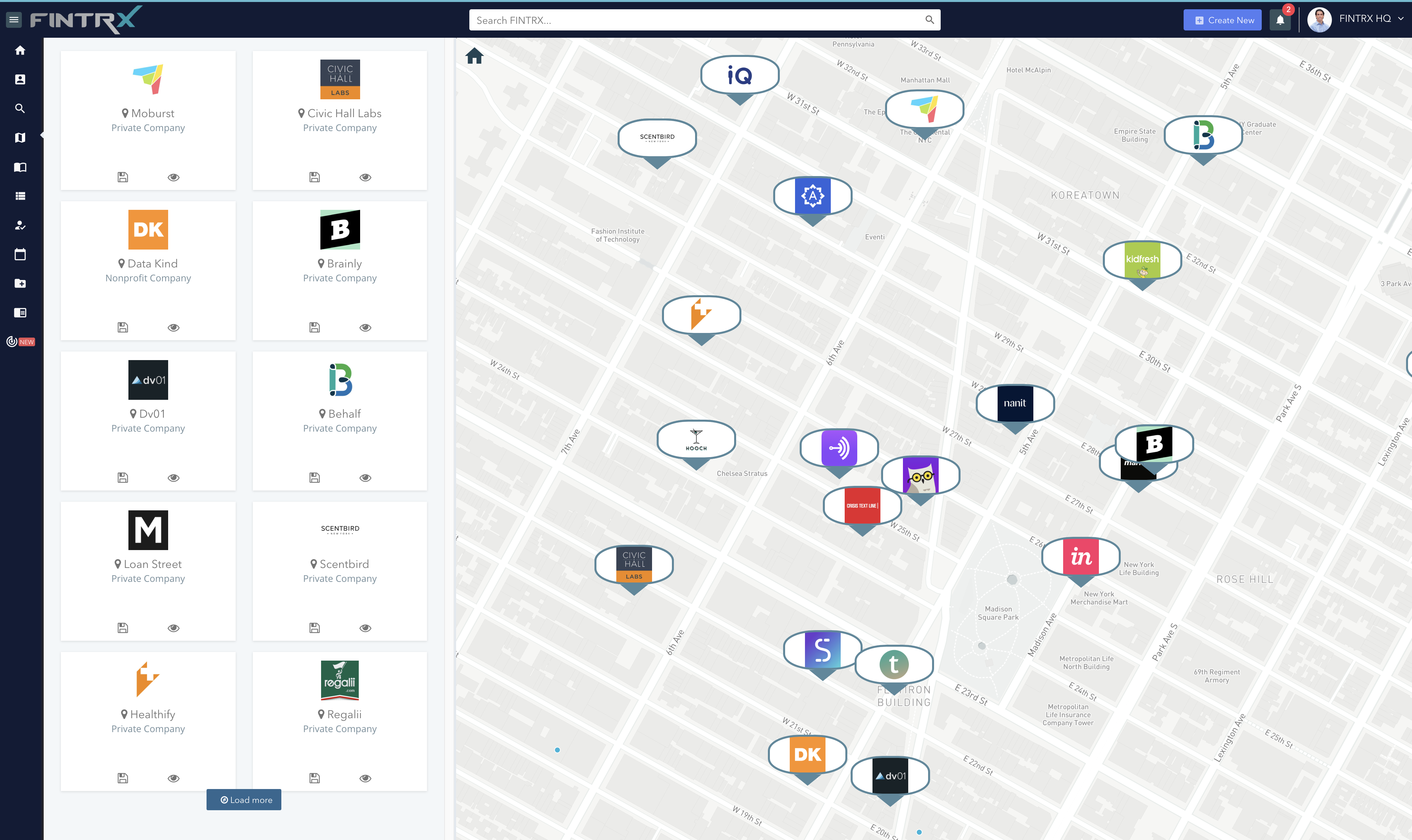1412x840 pixels.
Task: Open the list icon in the sidebar
Action: click(x=20, y=196)
